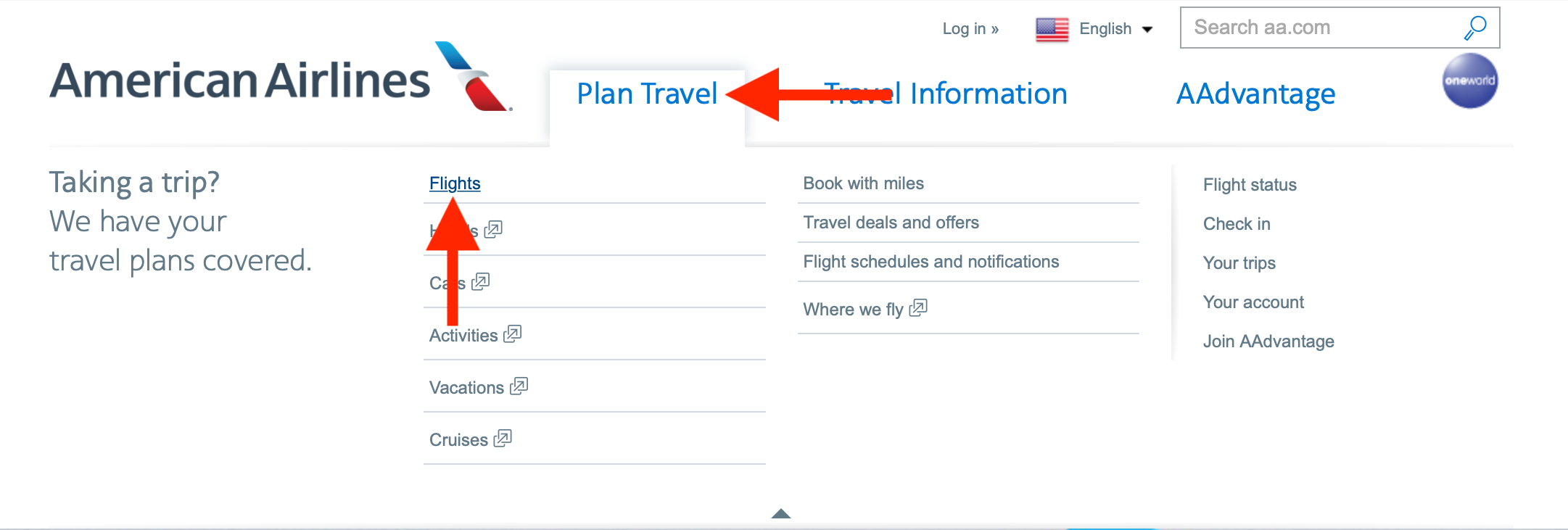The image size is (1568, 530).
Task: Click the American Airlines logo
Action: click(281, 78)
